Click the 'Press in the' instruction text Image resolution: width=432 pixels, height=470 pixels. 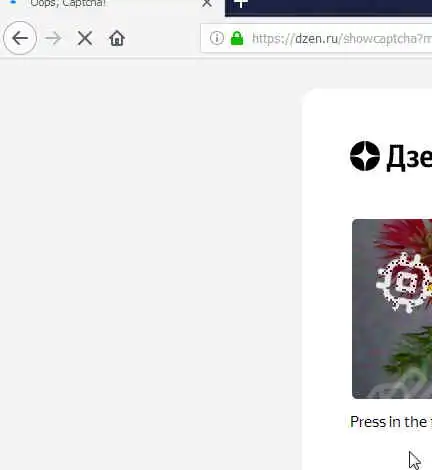[388, 422]
